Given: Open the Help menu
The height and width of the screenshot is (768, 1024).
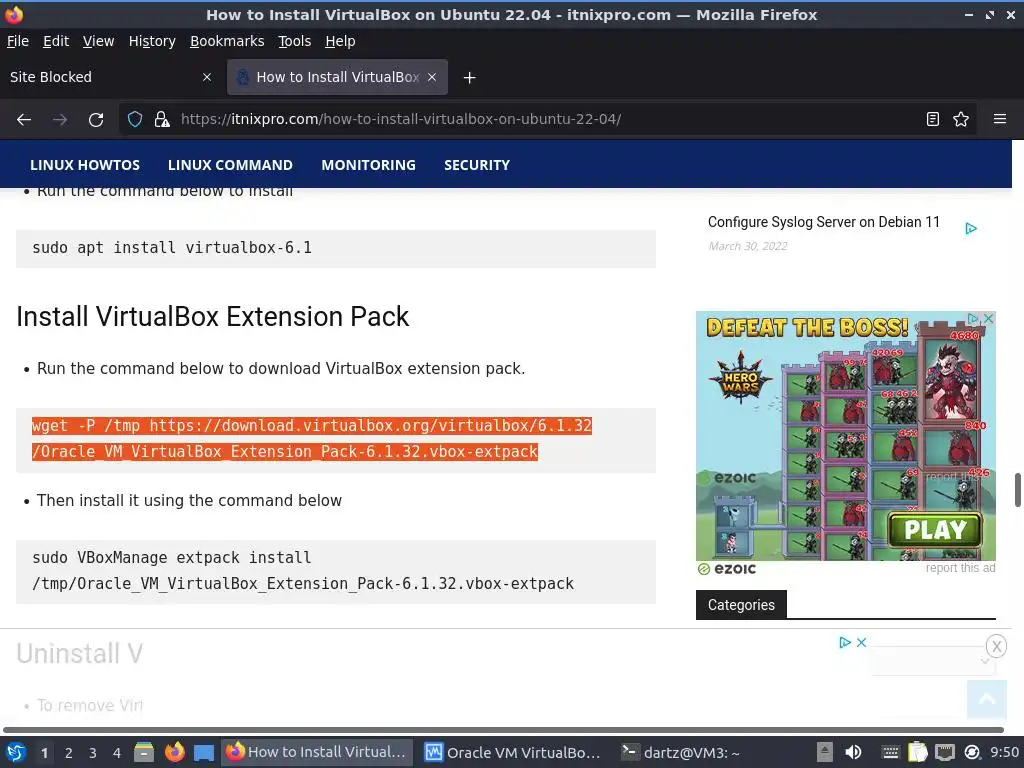Looking at the screenshot, I should click(x=340, y=41).
